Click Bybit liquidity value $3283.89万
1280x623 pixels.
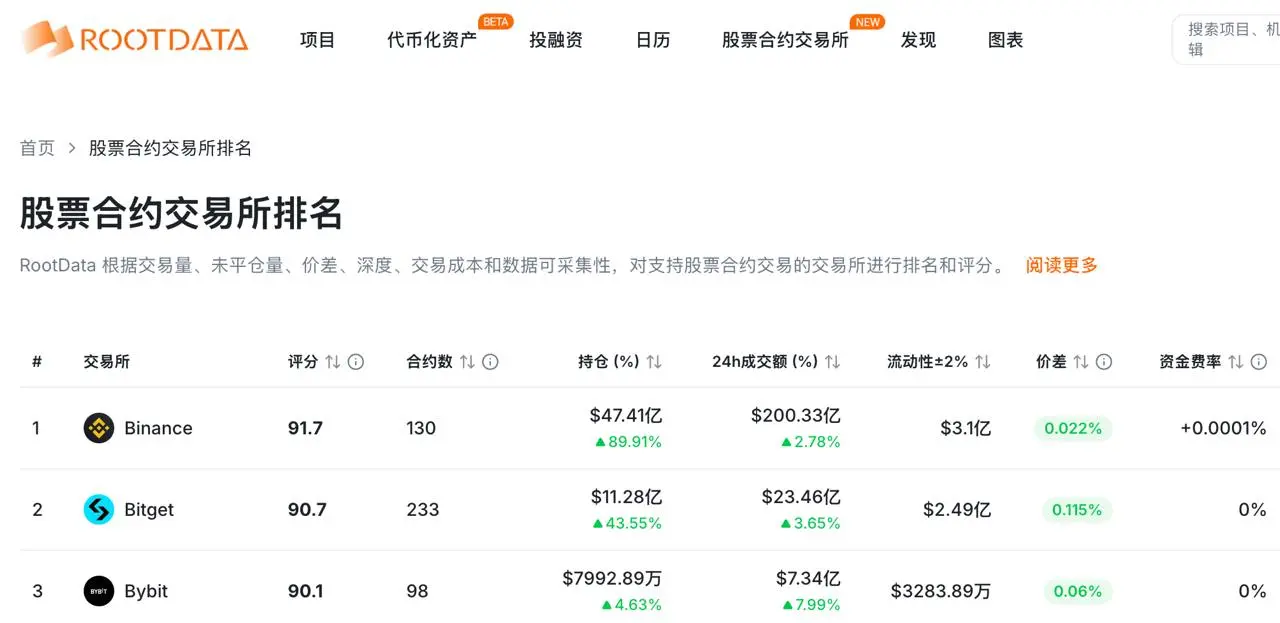click(x=941, y=591)
